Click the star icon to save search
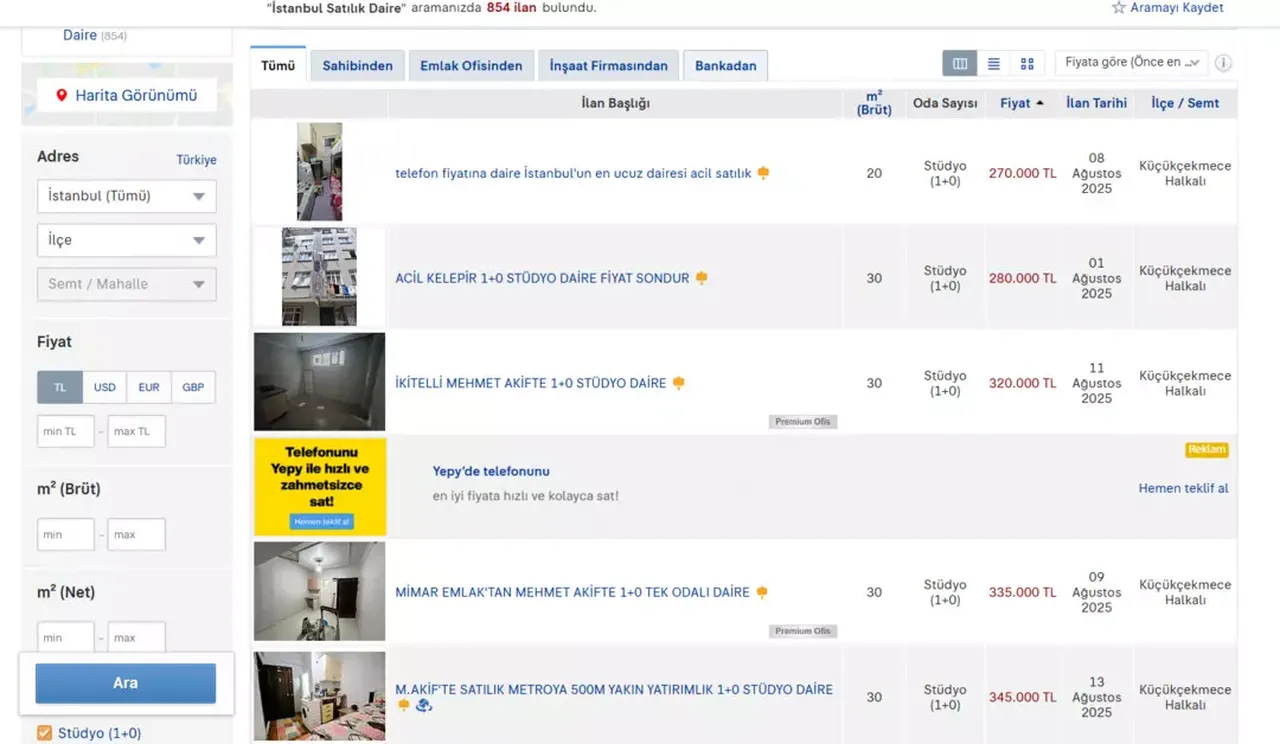1280x744 pixels. click(x=1119, y=8)
